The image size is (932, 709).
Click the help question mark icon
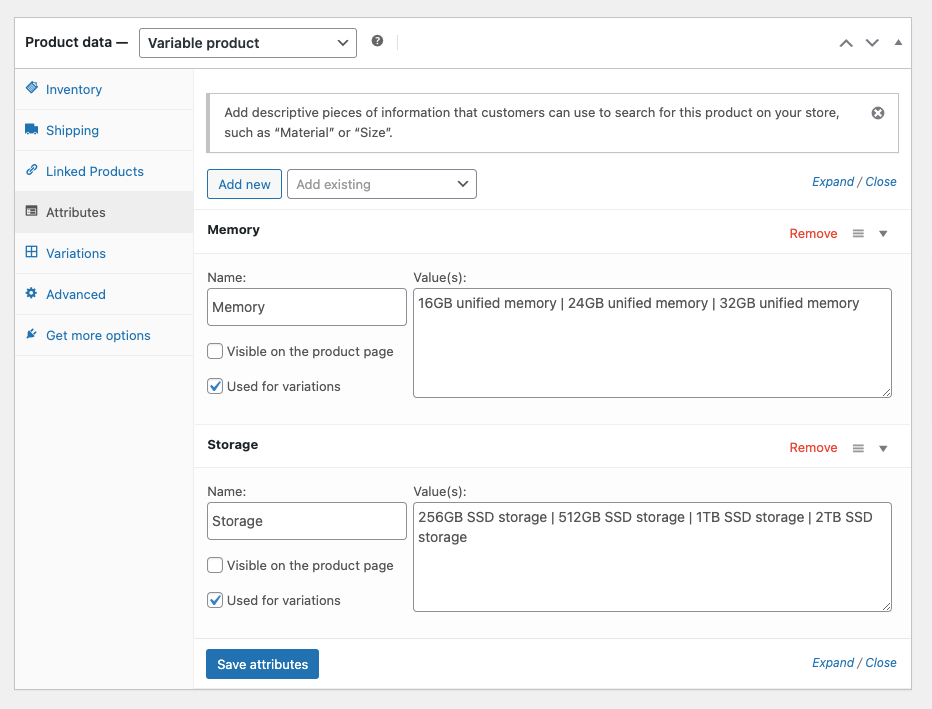pyautogui.click(x=377, y=41)
